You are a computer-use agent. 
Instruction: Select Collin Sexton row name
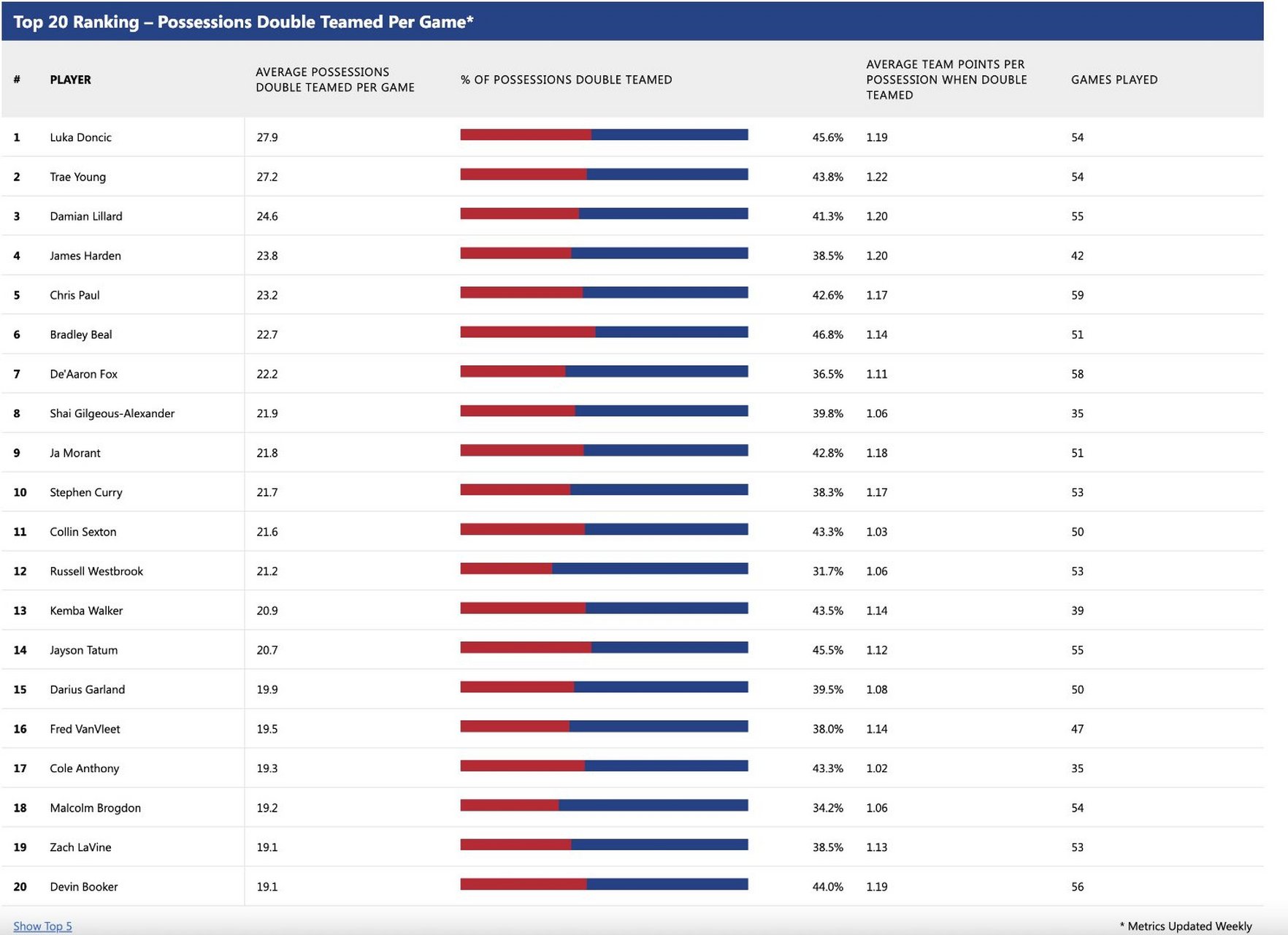click(x=83, y=532)
